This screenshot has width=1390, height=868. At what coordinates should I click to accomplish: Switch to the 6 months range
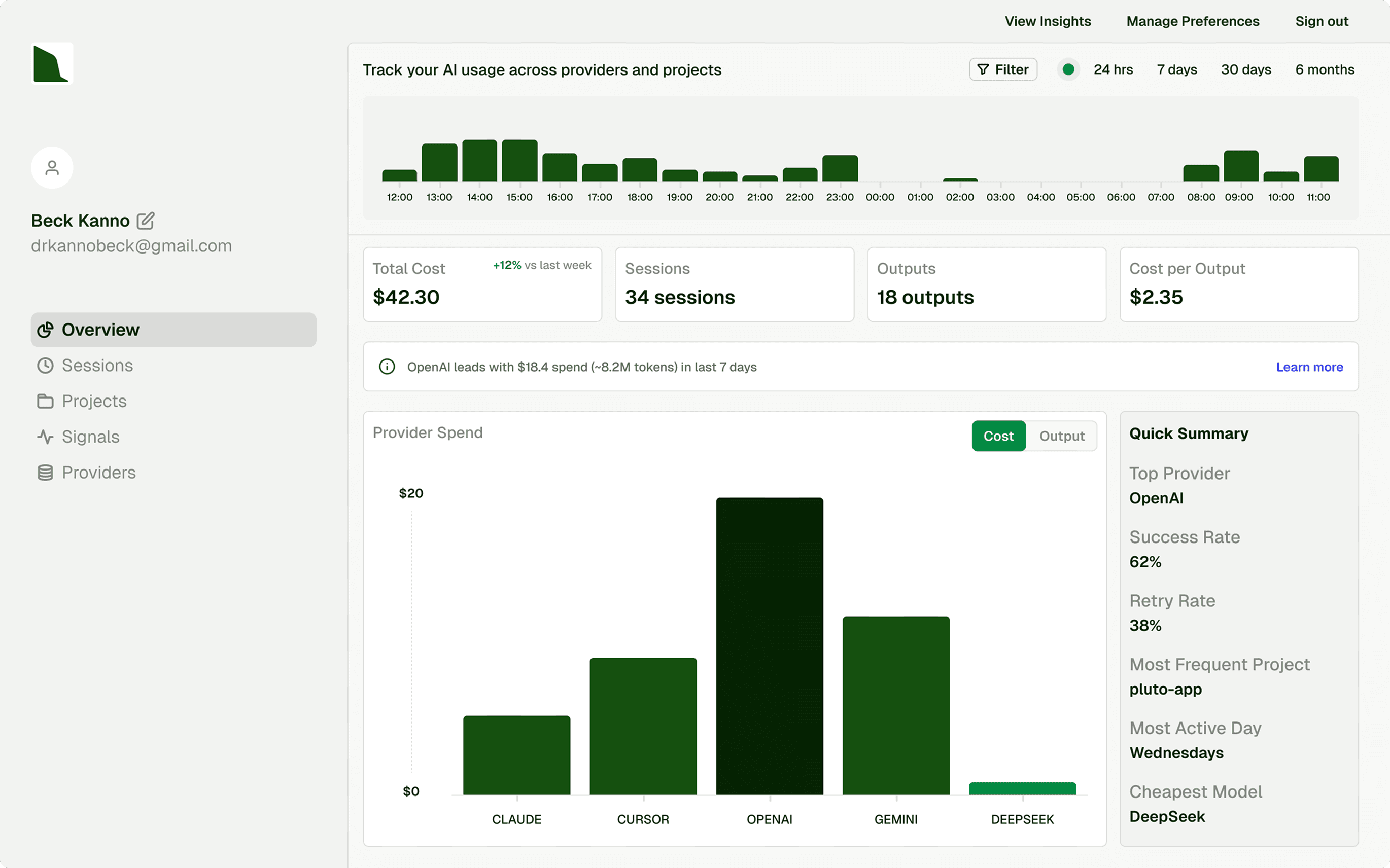pos(1325,69)
